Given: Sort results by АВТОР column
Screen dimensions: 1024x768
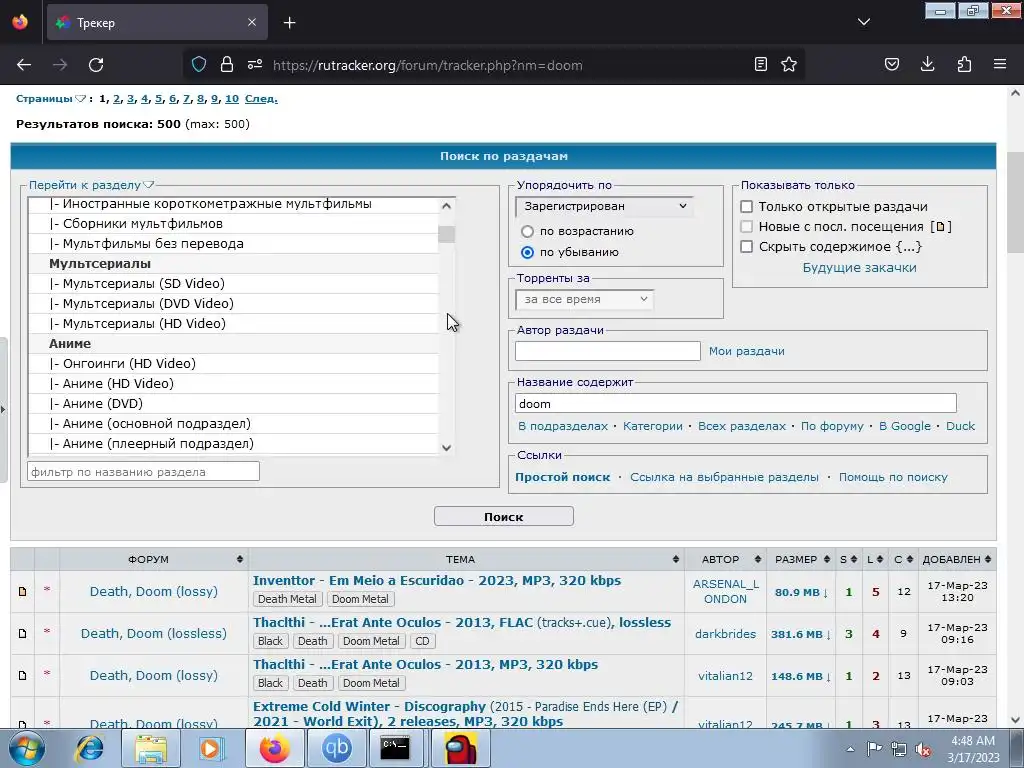Looking at the screenshot, I should 726,559.
